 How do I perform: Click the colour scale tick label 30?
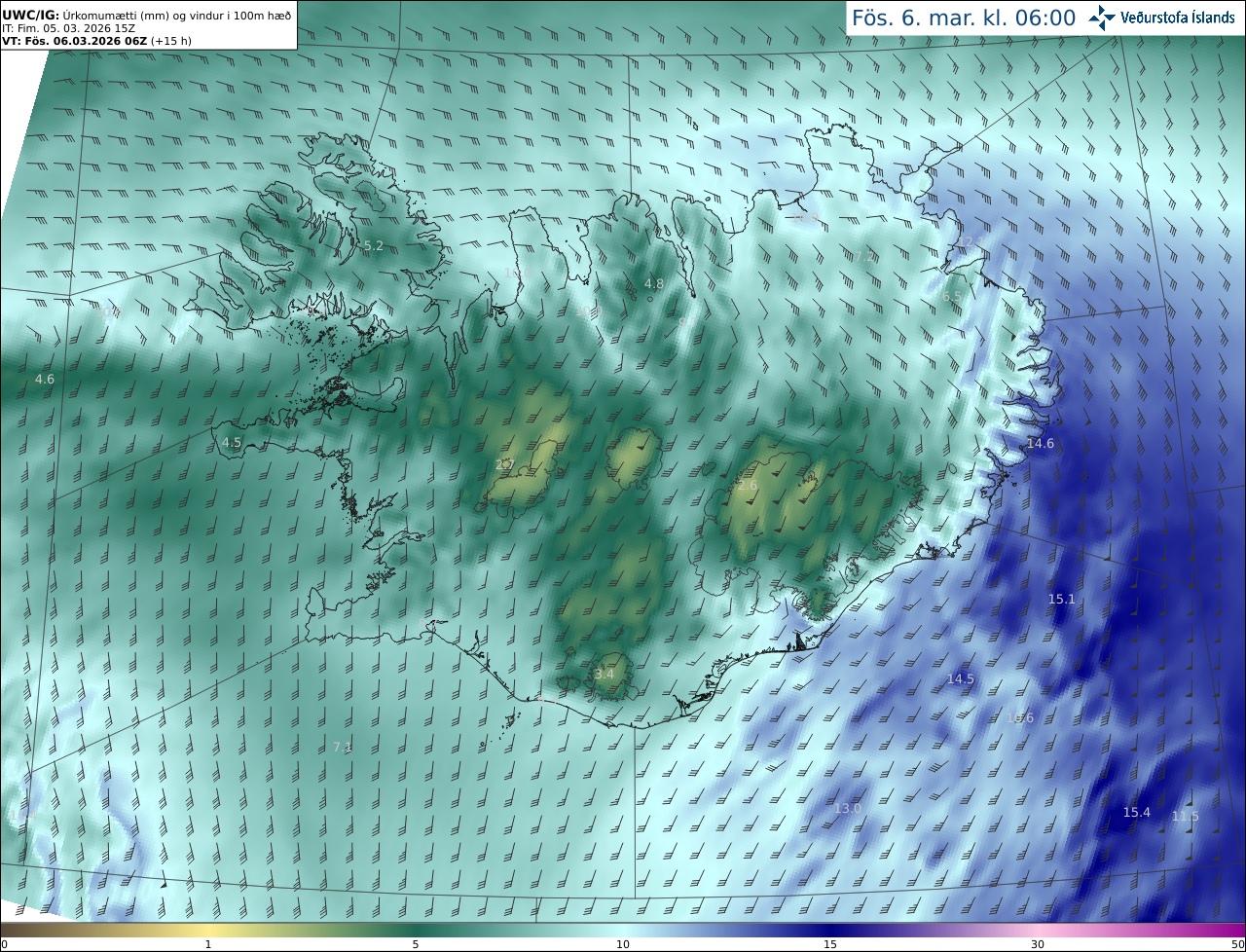pyautogui.click(x=1038, y=944)
